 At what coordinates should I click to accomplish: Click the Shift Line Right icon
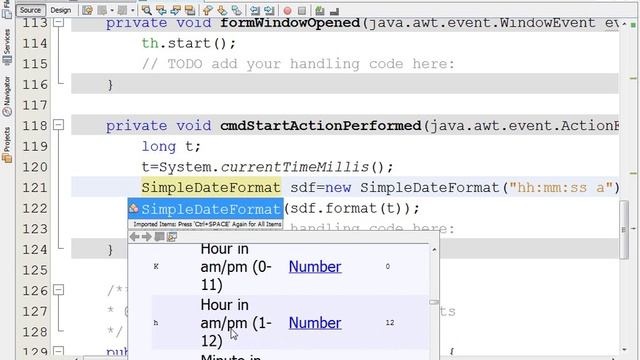[269, 10]
